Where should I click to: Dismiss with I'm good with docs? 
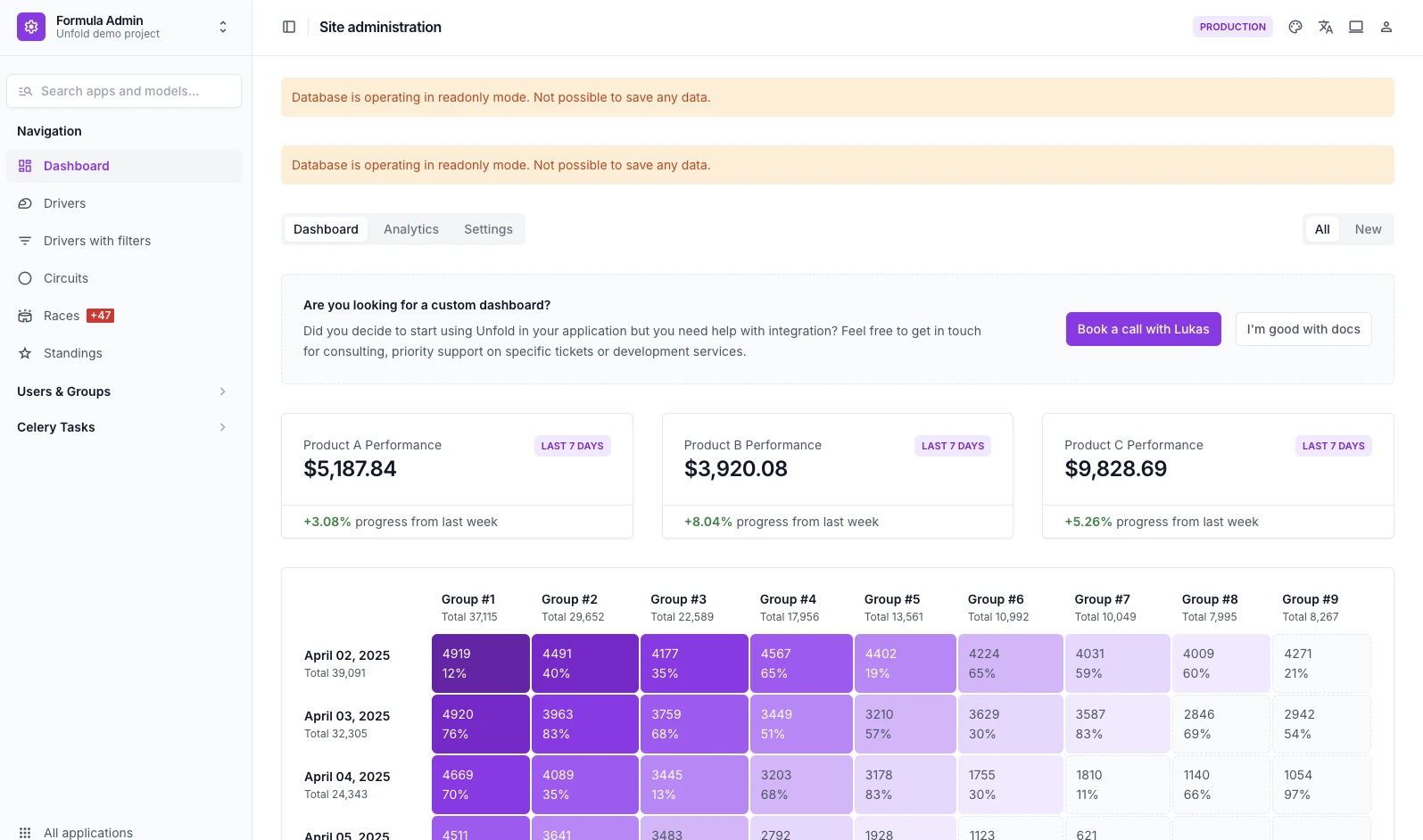pos(1303,329)
